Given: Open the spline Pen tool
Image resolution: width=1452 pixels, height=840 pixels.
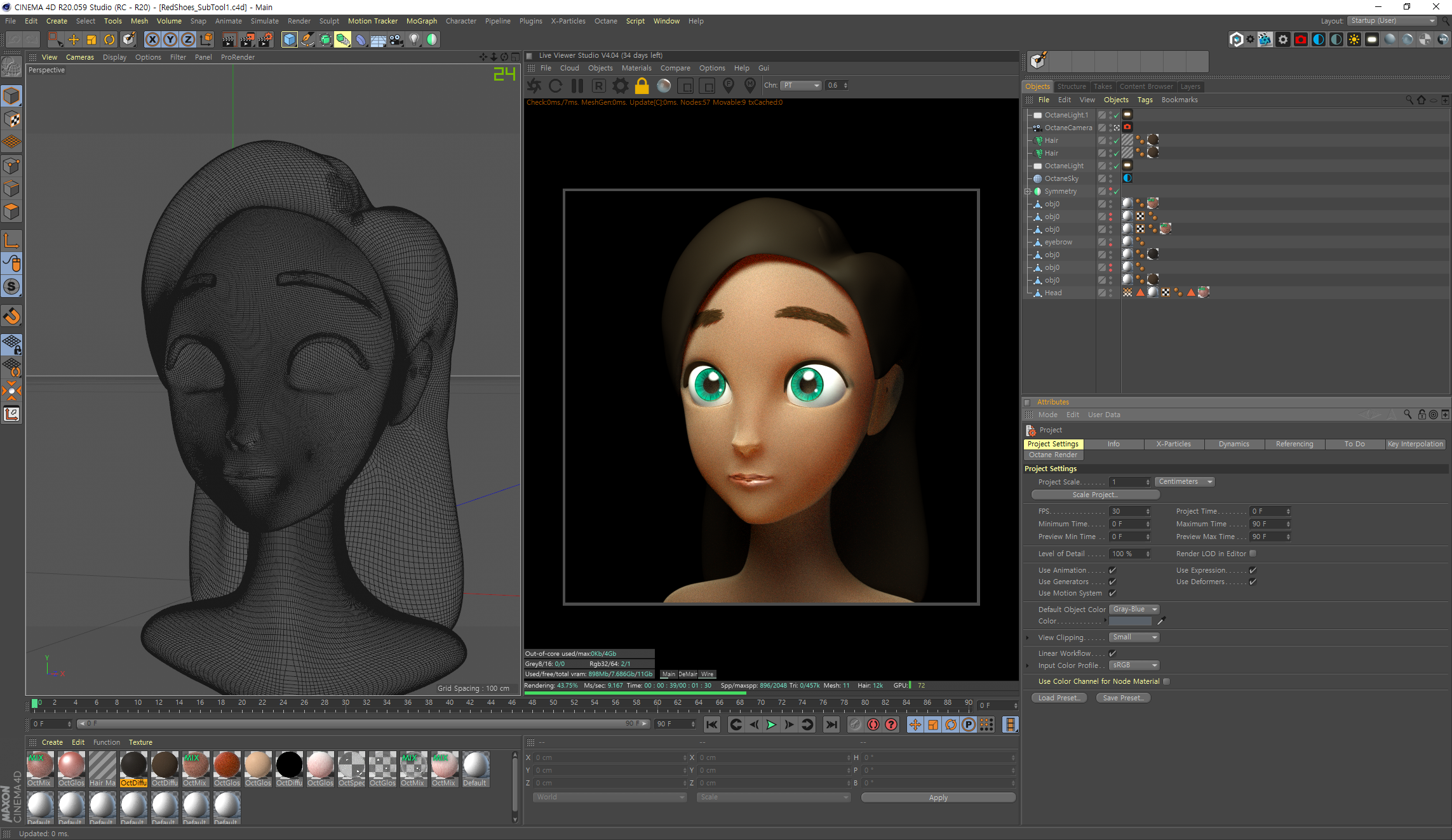Looking at the screenshot, I should pyautogui.click(x=307, y=39).
